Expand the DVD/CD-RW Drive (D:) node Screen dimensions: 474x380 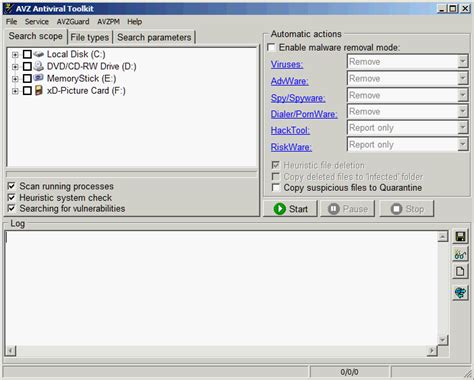[x=15, y=67]
